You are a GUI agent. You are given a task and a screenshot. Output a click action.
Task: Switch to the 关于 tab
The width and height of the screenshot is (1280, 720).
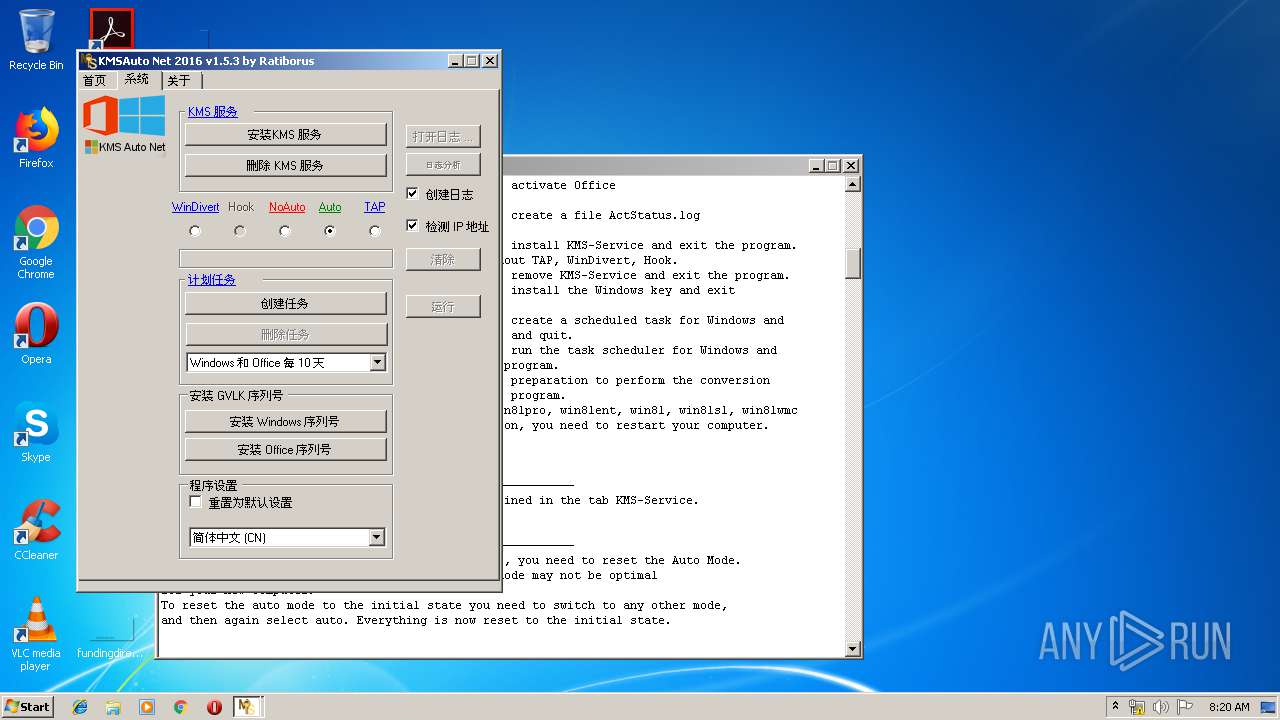(180, 80)
